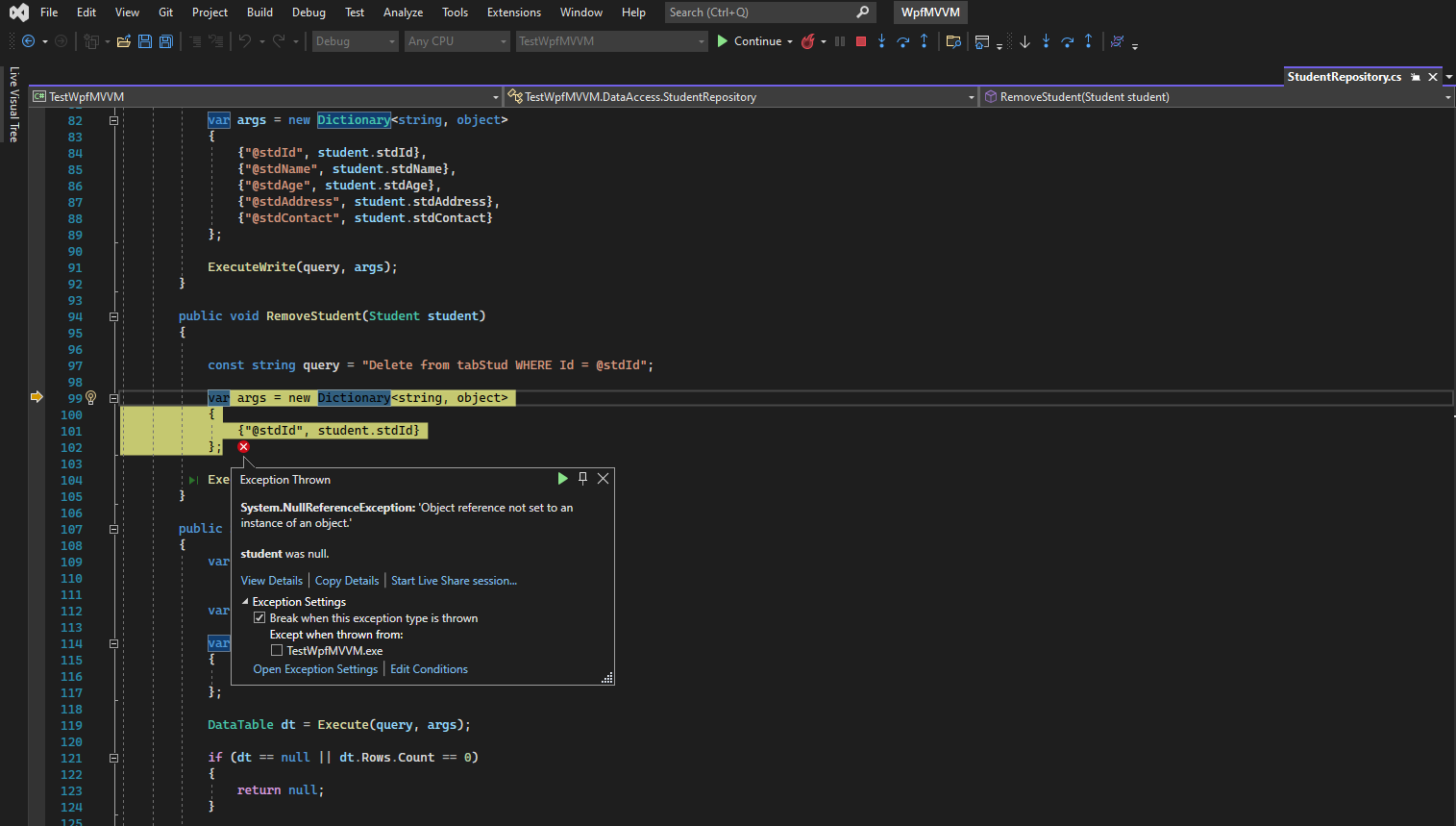Open the Any CPU platform dropdown
The width and height of the screenshot is (1456, 826).
point(457,41)
